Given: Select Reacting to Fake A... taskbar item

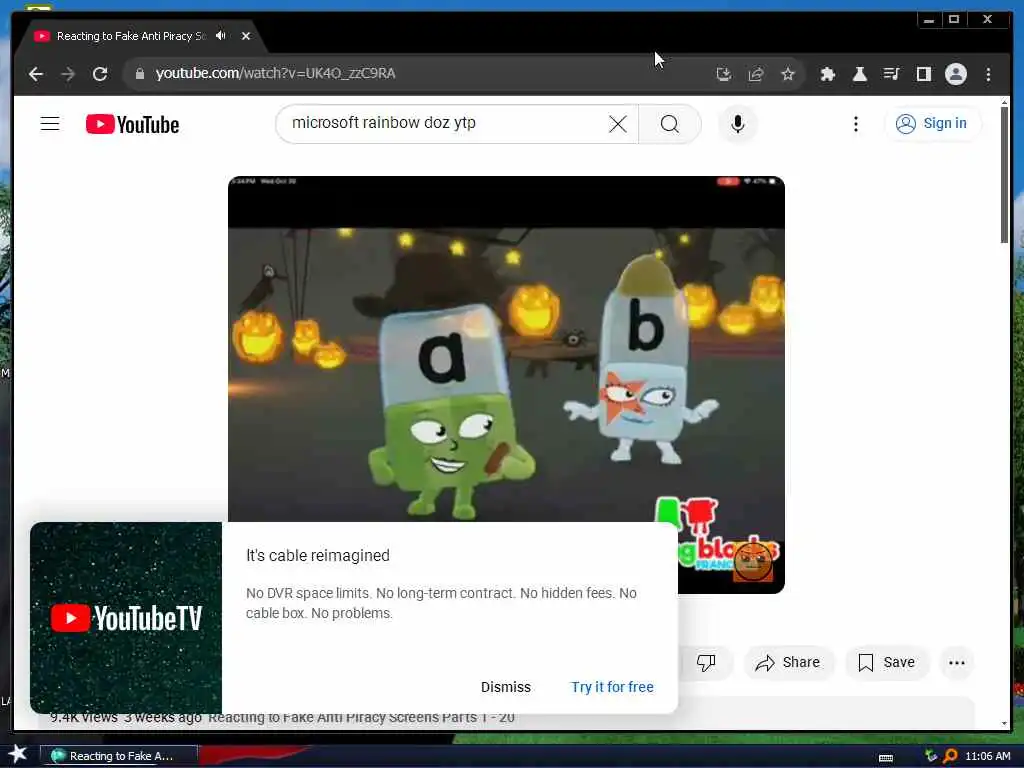Looking at the screenshot, I should click(119, 756).
